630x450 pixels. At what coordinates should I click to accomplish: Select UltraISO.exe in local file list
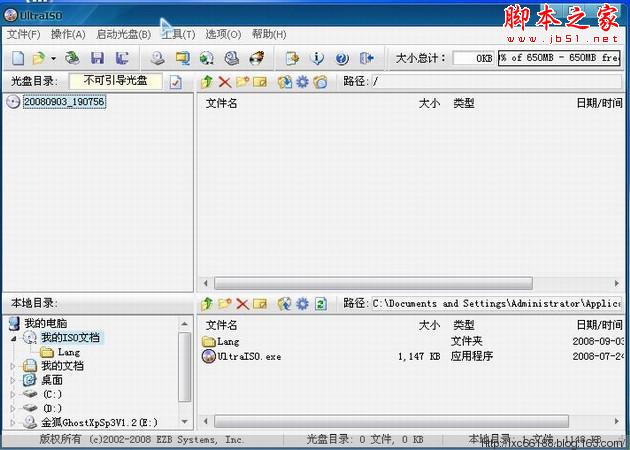249,356
